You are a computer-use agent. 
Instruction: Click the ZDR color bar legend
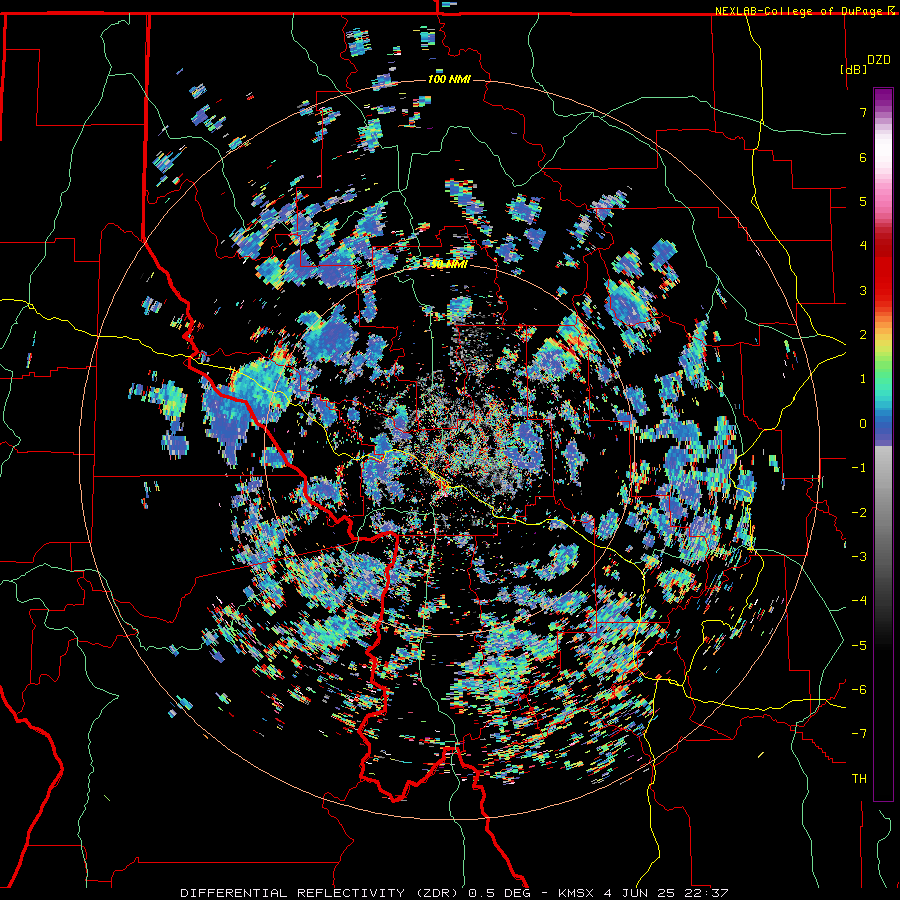[883, 444]
